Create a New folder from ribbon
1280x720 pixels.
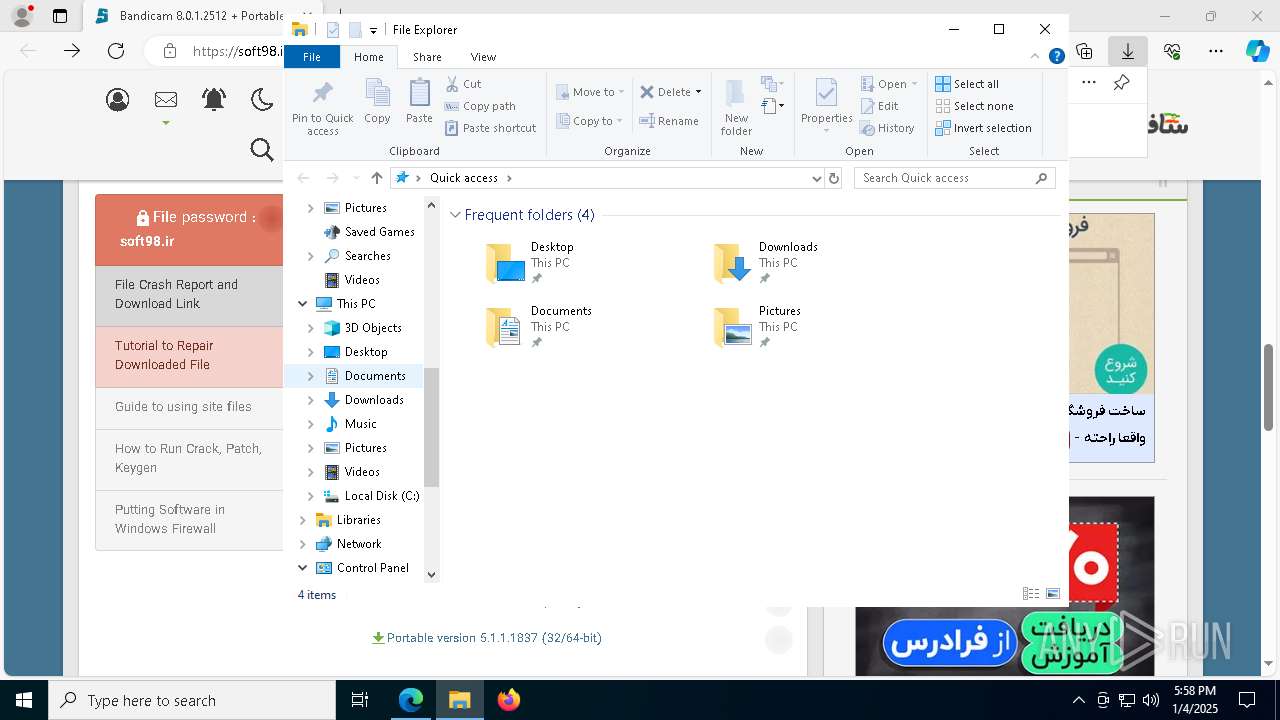pyautogui.click(x=736, y=107)
